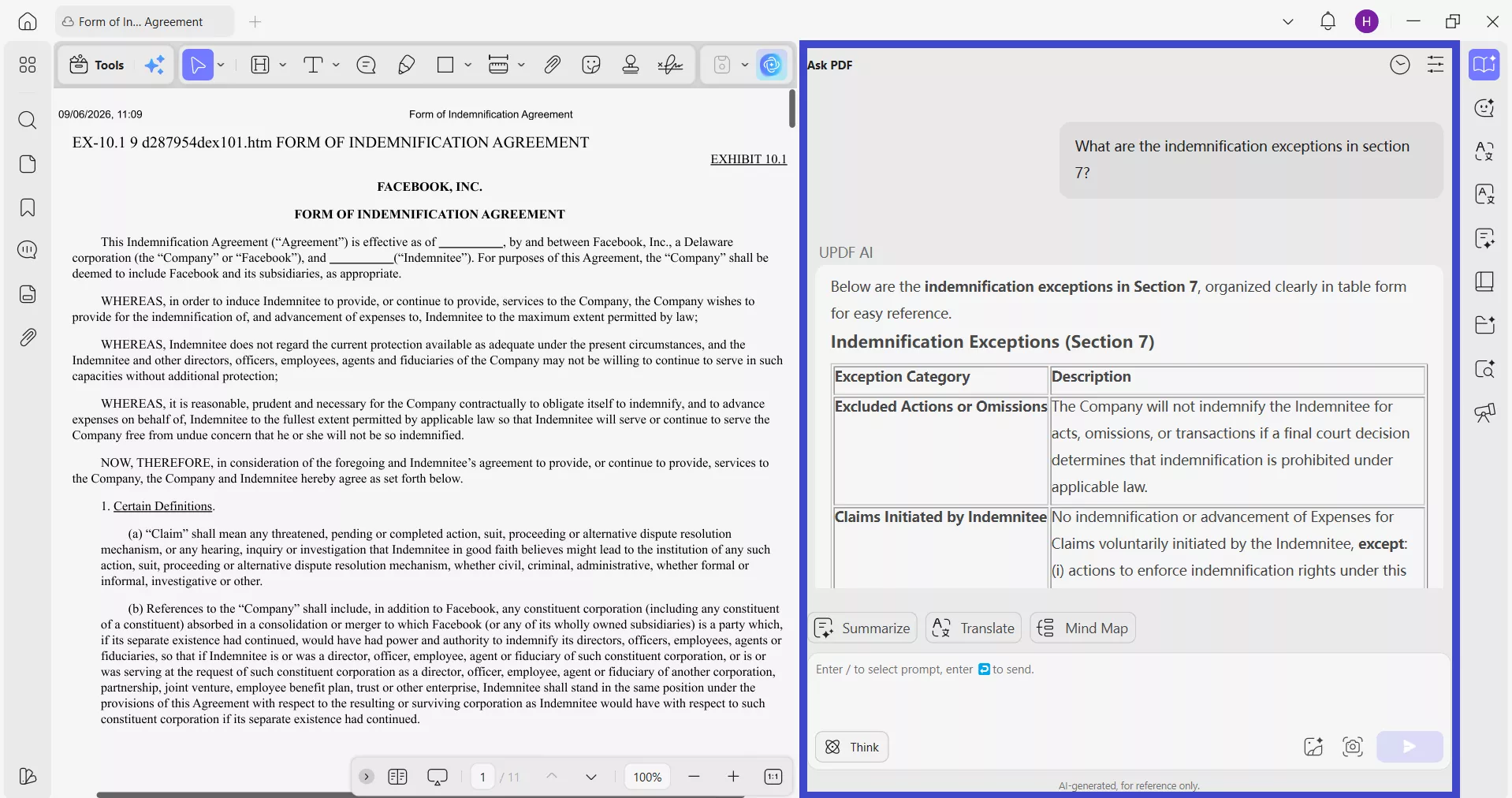Click the EXHIBIT 10.1 link
Screen dimensions: 1512x798
[749, 159]
